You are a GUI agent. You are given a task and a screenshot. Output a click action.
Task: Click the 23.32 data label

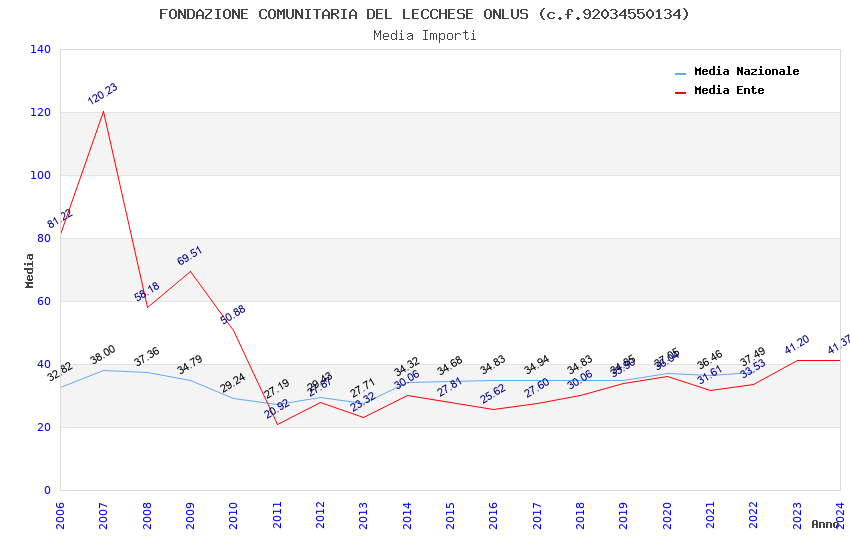pos(363,402)
